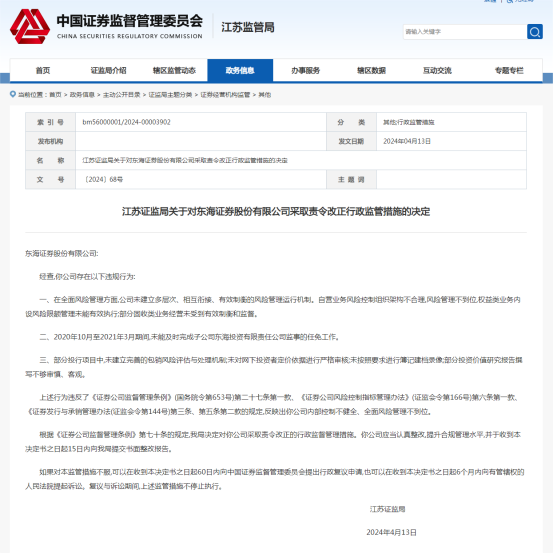This screenshot has width=553, height=553.
Task: Click the location pin icon in breadcrumb
Action: (x=13, y=94)
